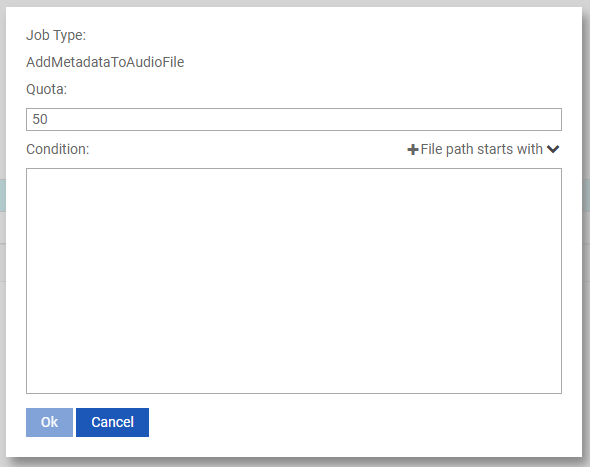This screenshot has width=590, height=467.
Task: Click the dimmed page area below the dialog
Action: (295, 462)
